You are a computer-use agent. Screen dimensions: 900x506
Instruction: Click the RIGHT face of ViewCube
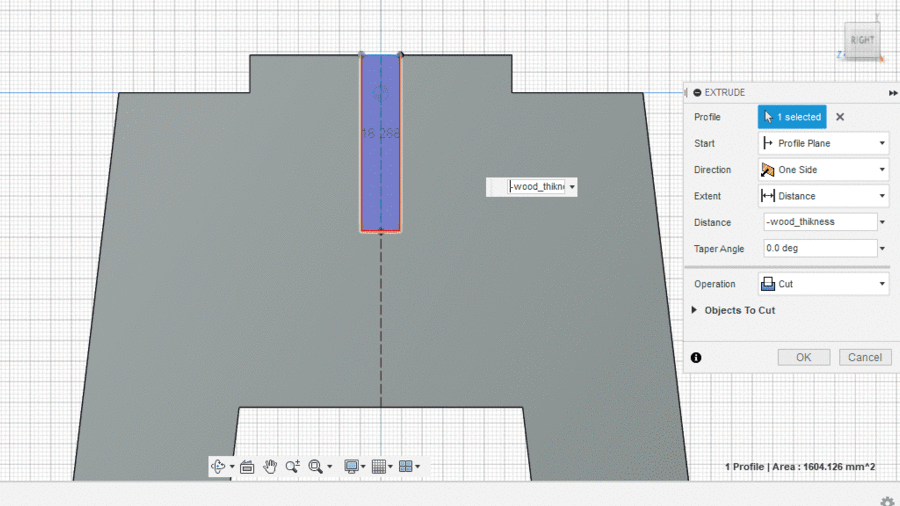pos(862,40)
